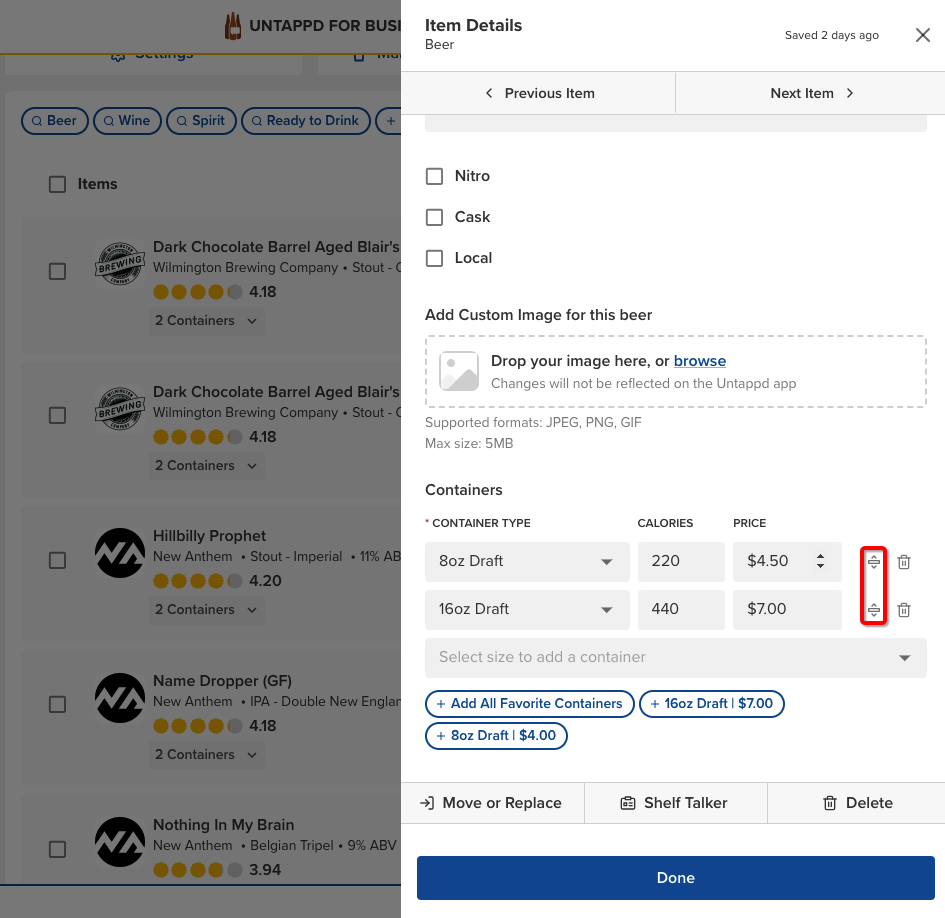The height and width of the screenshot is (918, 945).
Task: Filter by Wine in background list
Action: point(127,121)
